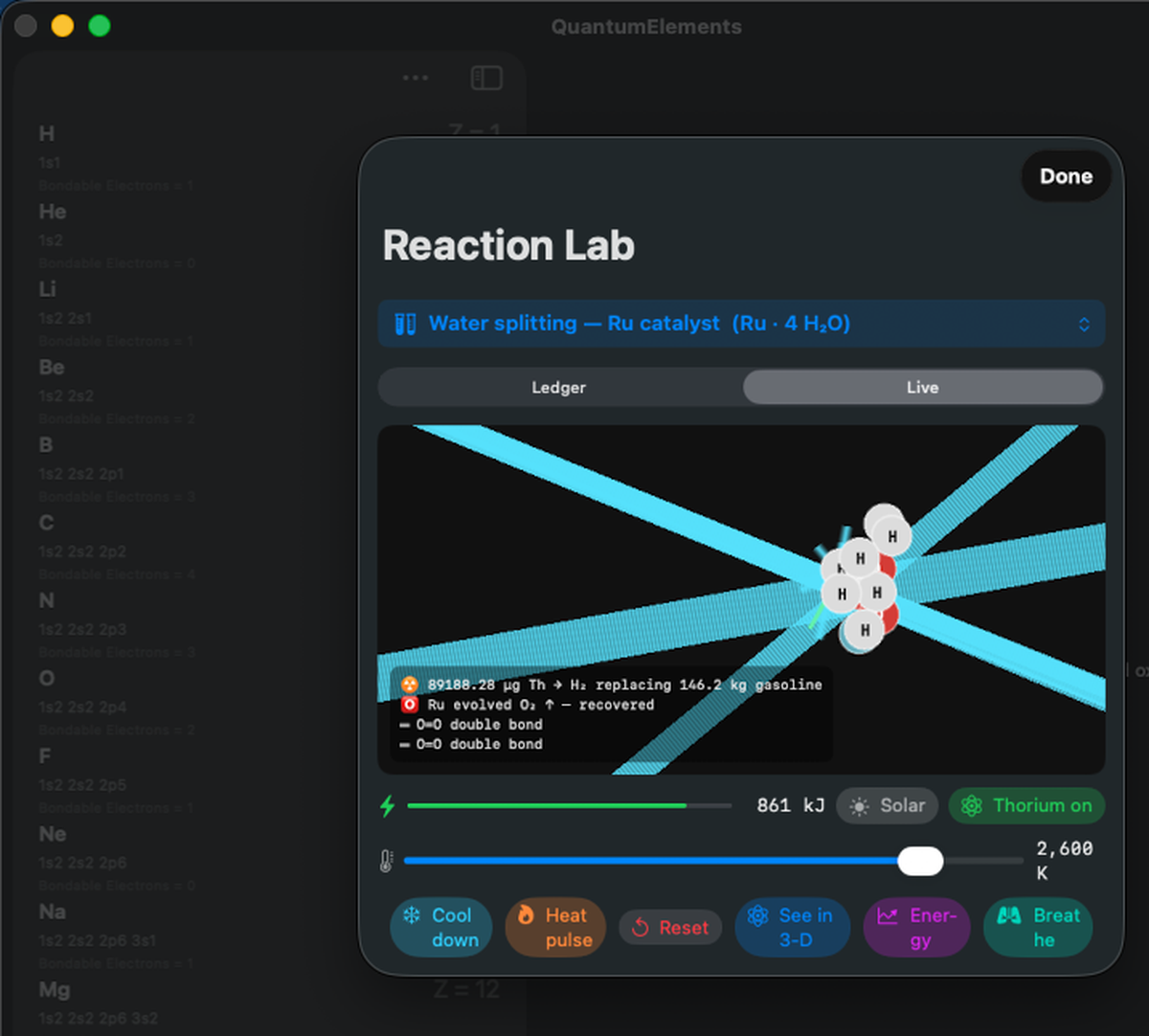The height and width of the screenshot is (1036, 1149).
Task: Click the green energy progress bar
Action: pos(569,806)
